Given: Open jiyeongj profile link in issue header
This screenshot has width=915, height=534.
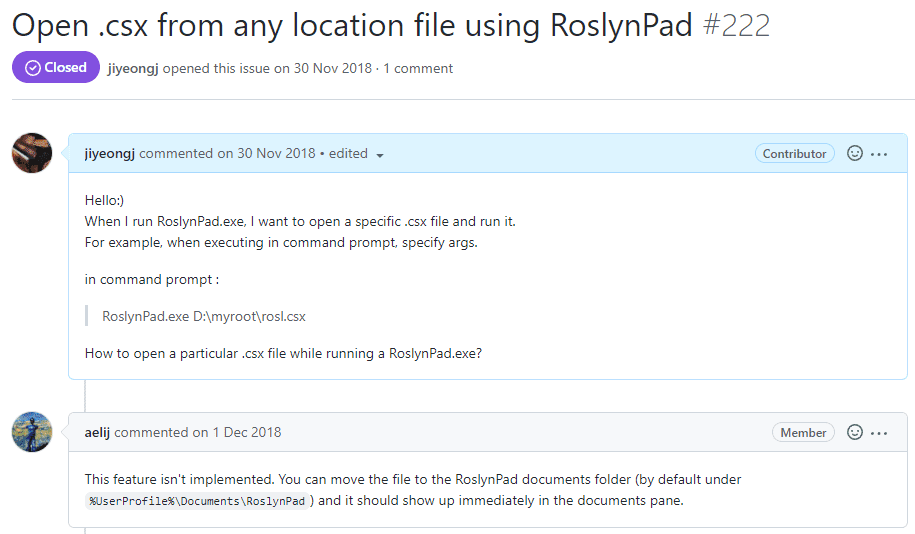Looking at the screenshot, I should (133, 69).
